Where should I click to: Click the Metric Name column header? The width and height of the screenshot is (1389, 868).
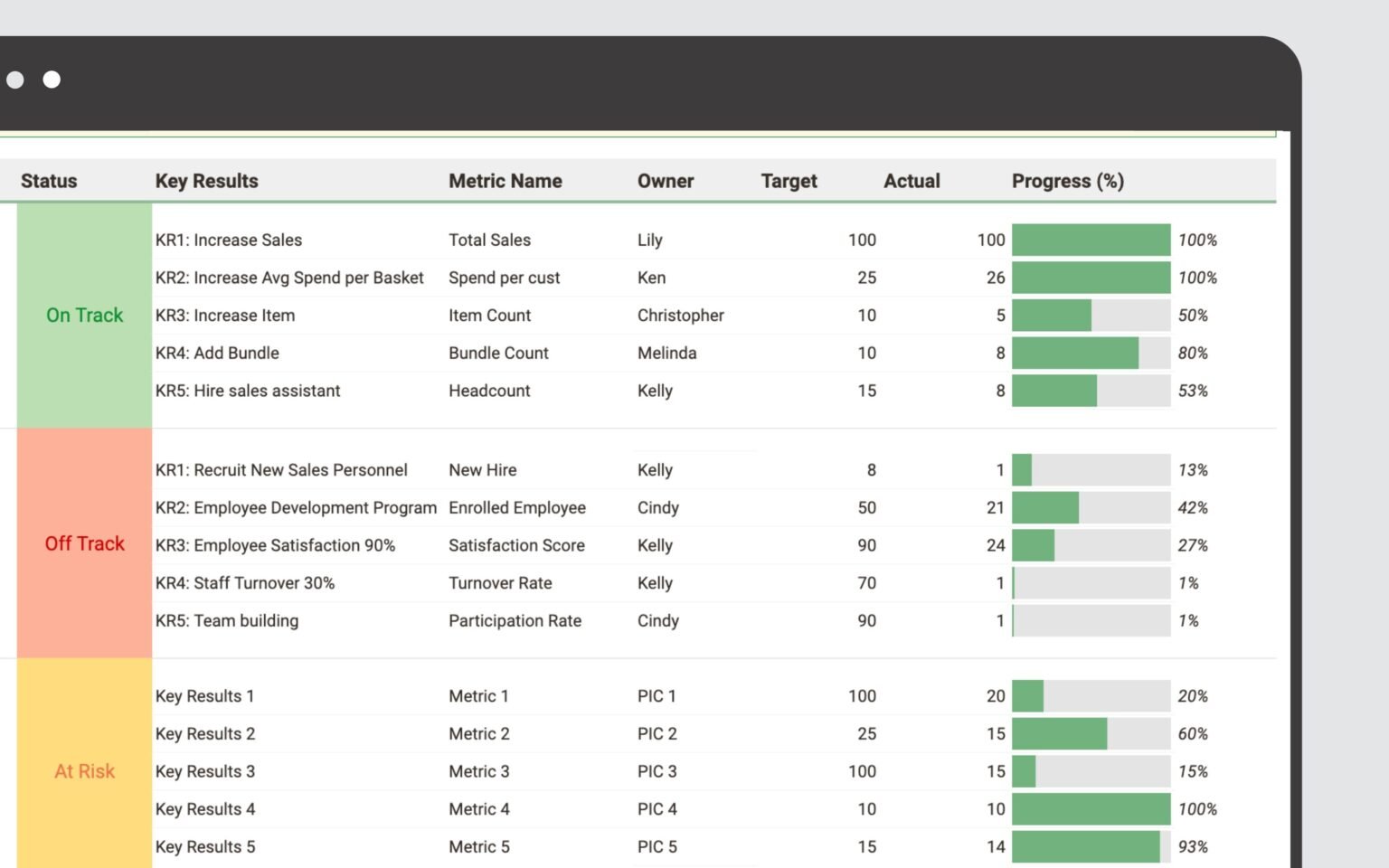pyautogui.click(x=506, y=181)
